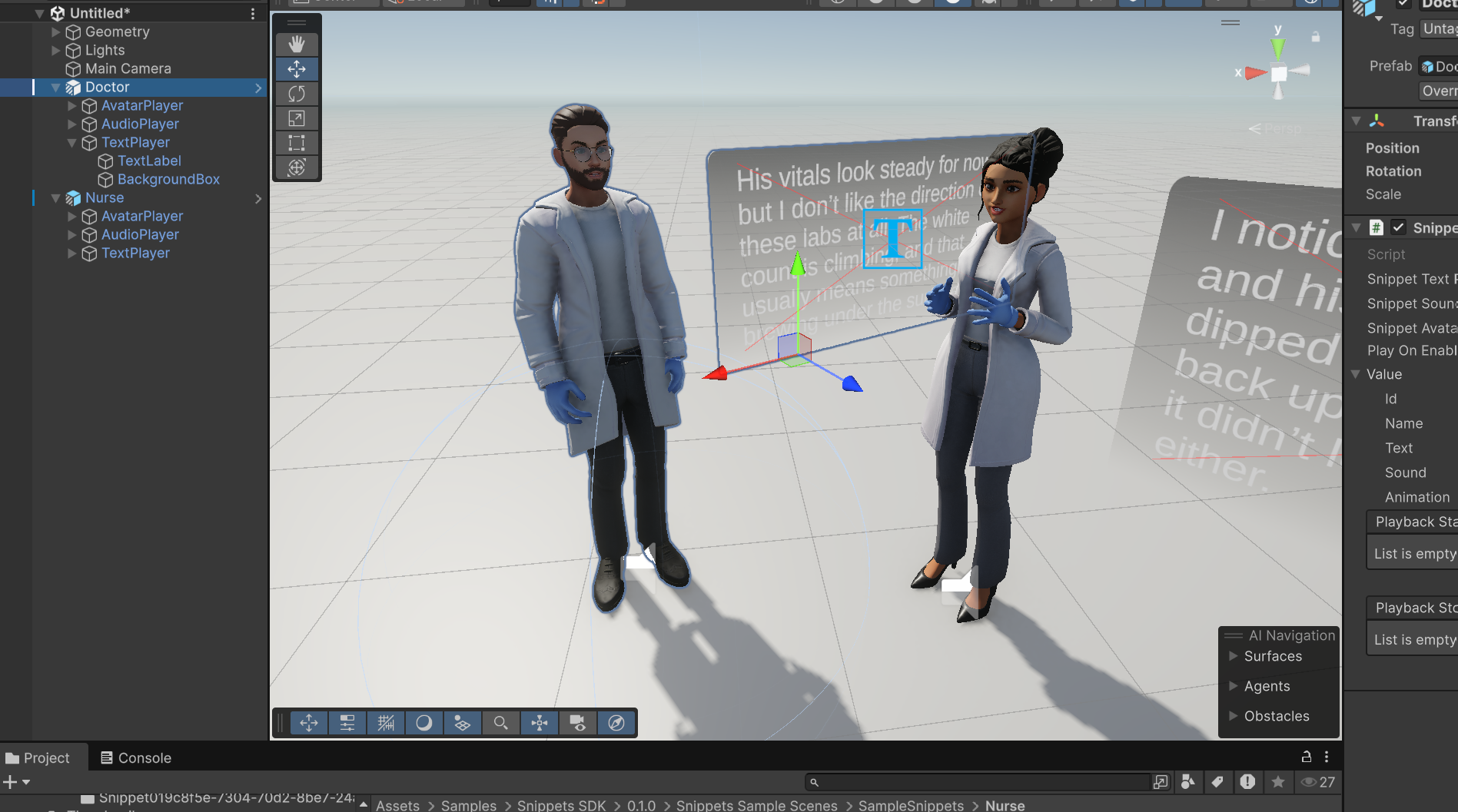Select the Hand view tool
Viewport: 1458px width, 812px height.
click(297, 45)
